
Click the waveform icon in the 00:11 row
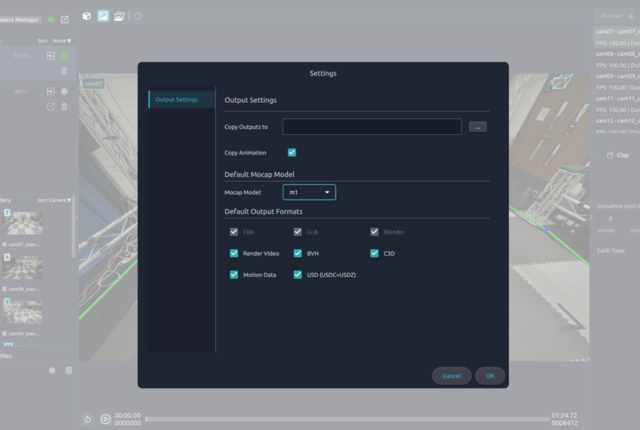click(x=51, y=91)
